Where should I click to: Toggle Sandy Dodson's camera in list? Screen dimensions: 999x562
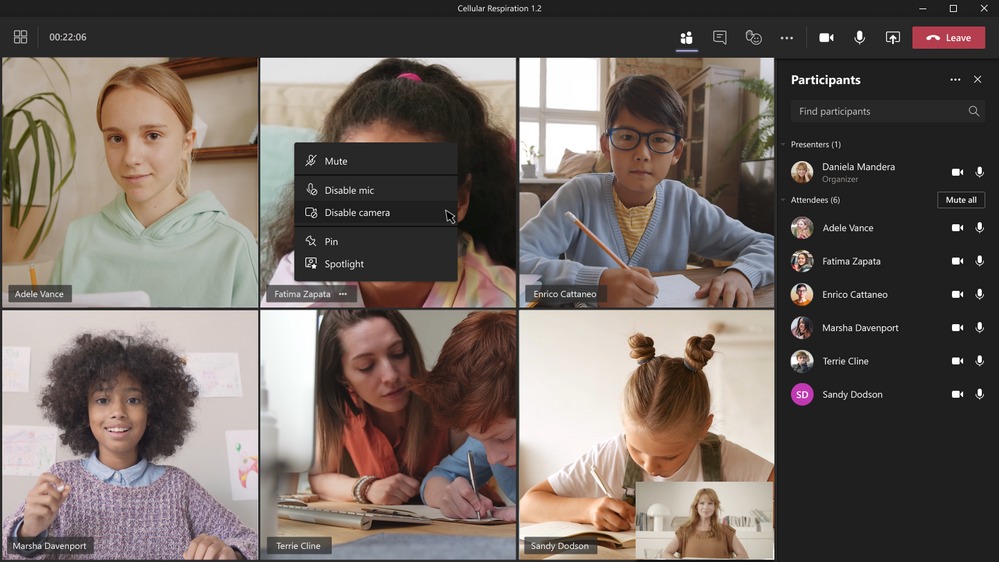click(957, 395)
